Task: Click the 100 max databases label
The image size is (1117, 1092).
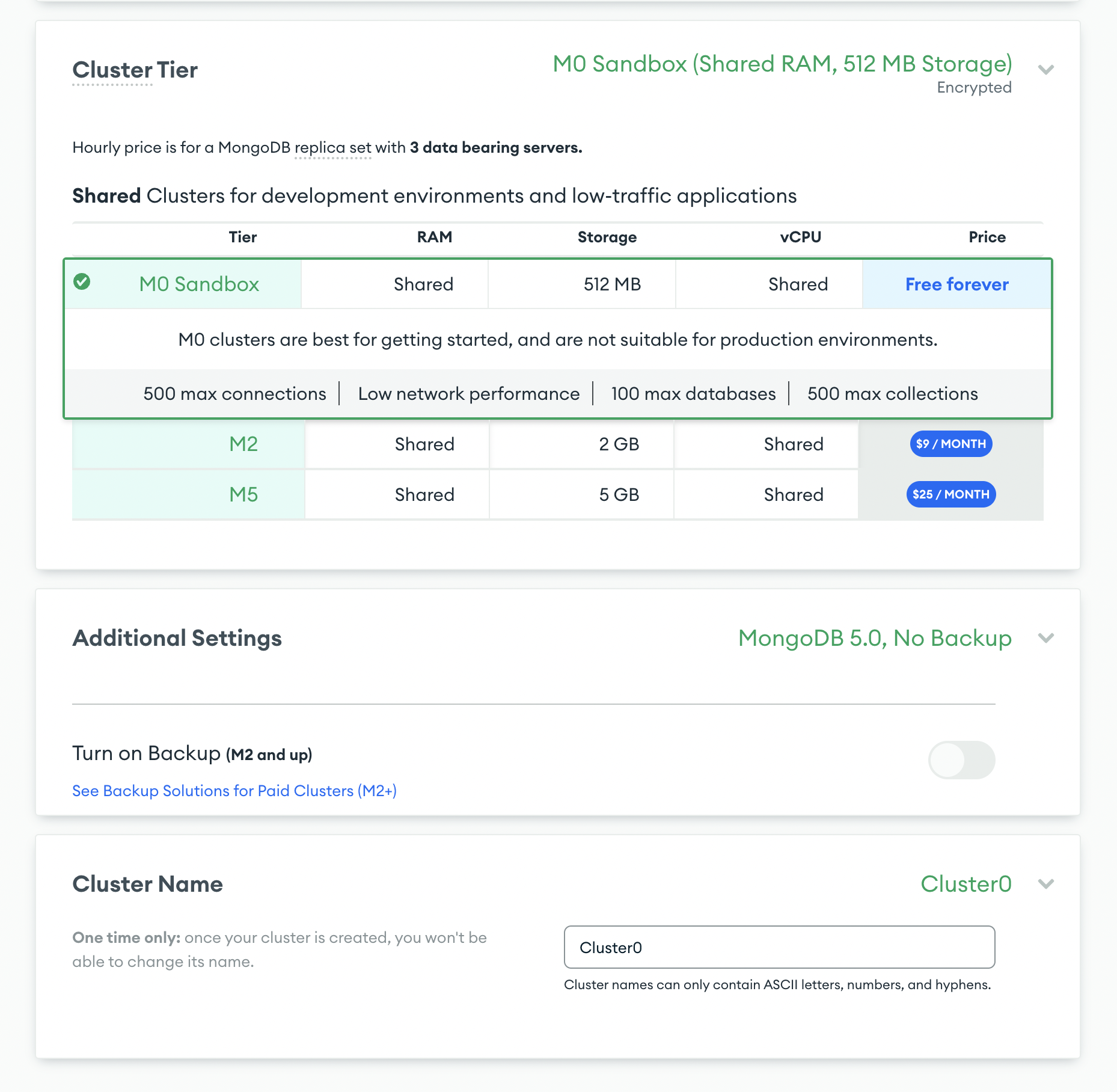Action: (694, 394)
